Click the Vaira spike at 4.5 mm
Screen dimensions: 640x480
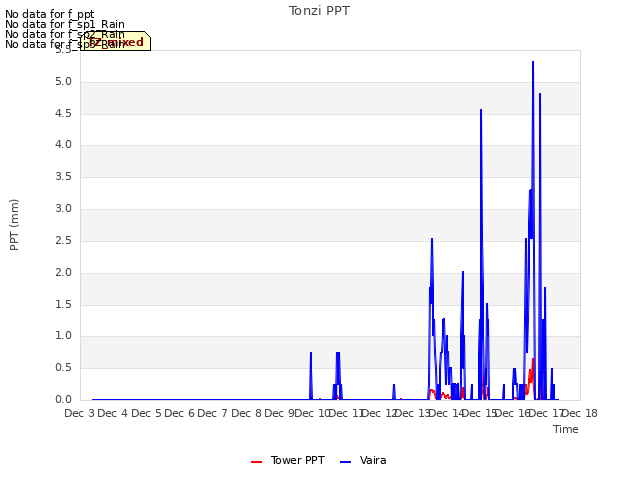click(481, 110)
